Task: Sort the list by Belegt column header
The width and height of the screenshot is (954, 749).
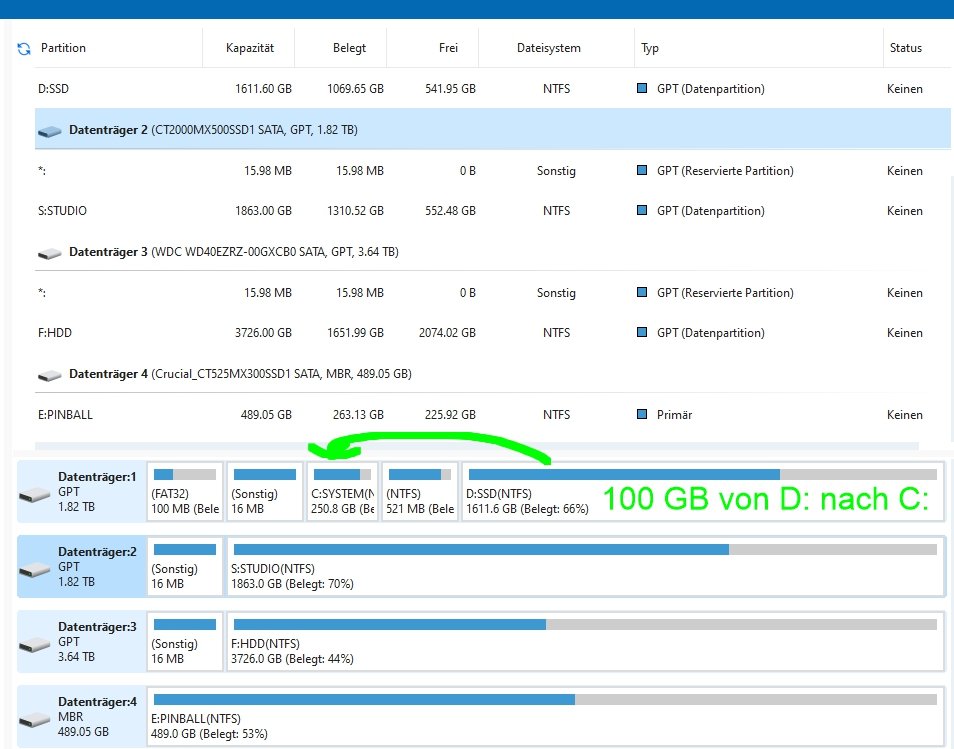Action: 349,48
